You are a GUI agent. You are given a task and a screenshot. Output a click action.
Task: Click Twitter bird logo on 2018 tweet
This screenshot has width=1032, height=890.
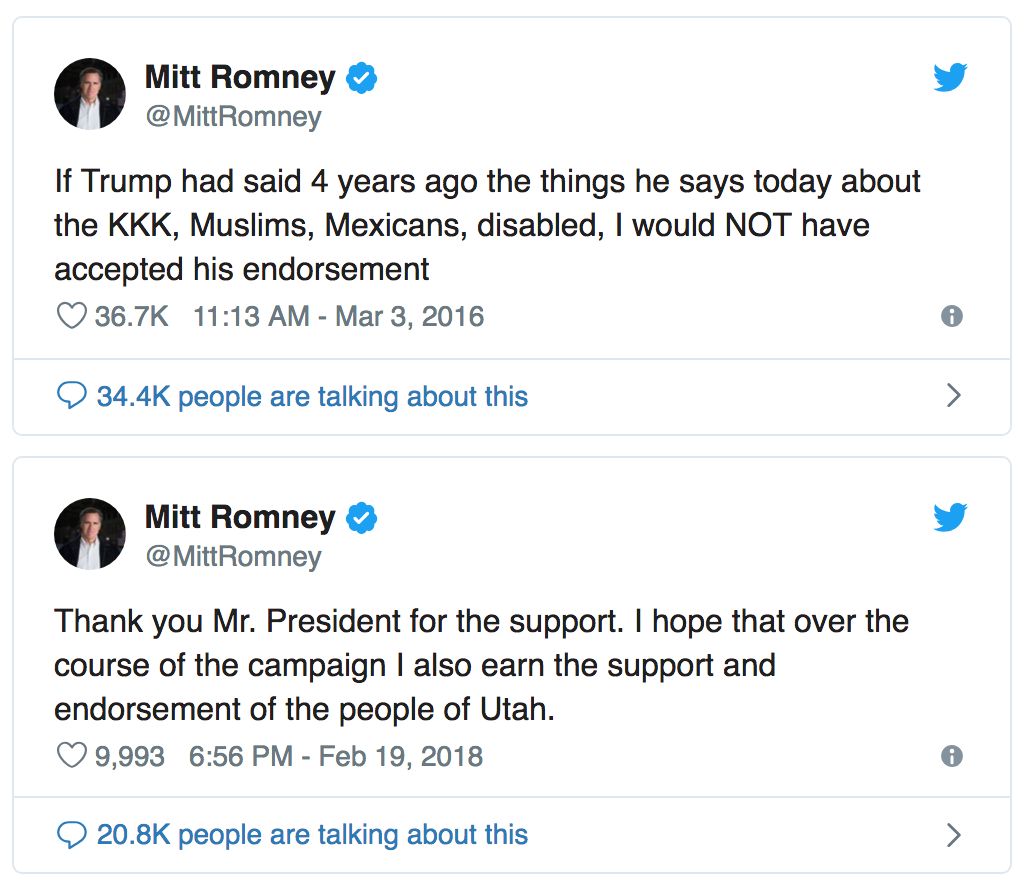(x=950, y=516)
